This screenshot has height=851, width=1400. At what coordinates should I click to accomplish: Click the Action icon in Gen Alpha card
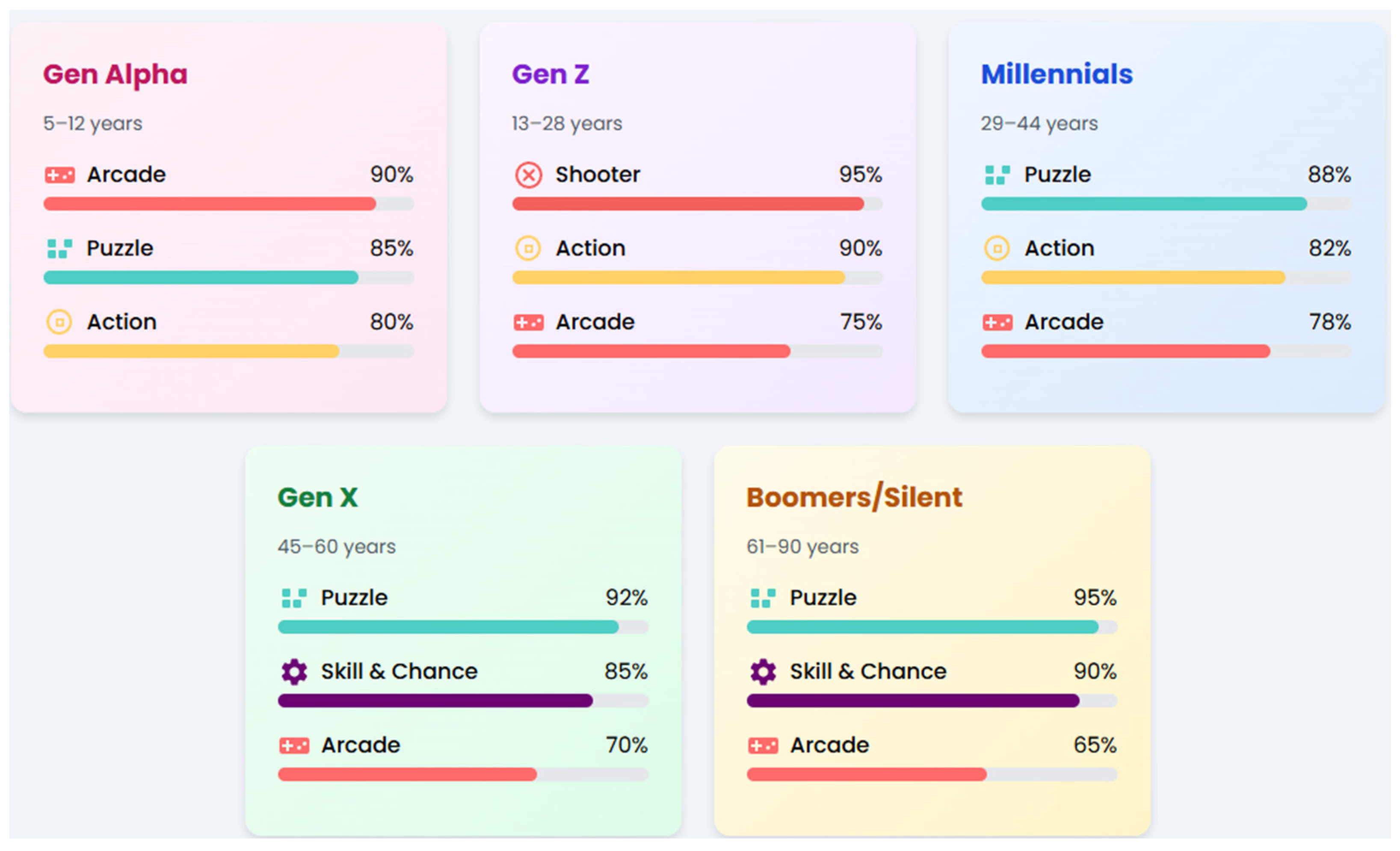click(x=59, y=322)
